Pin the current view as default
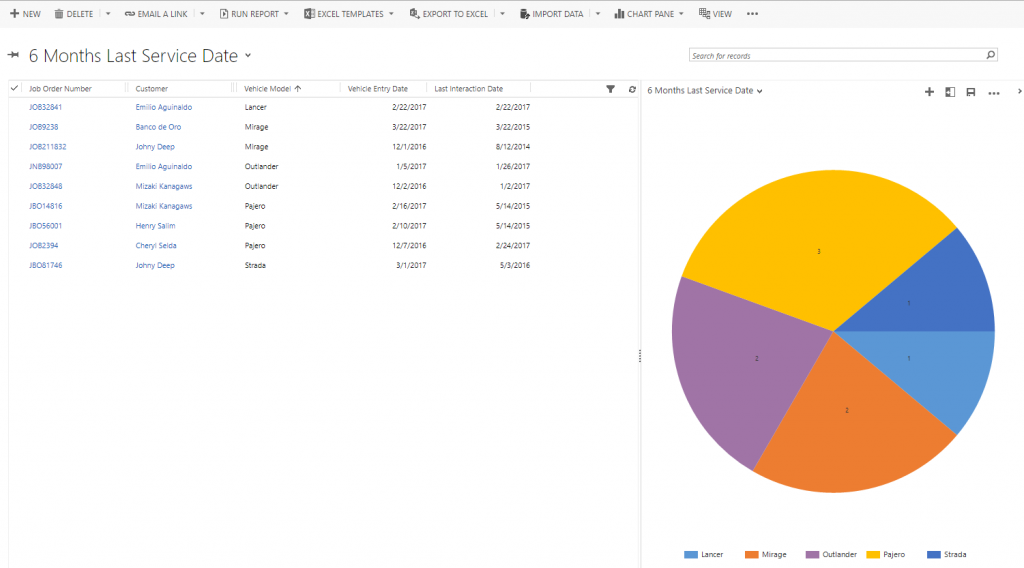This screenshot has width=1024, height=568. 14,56
